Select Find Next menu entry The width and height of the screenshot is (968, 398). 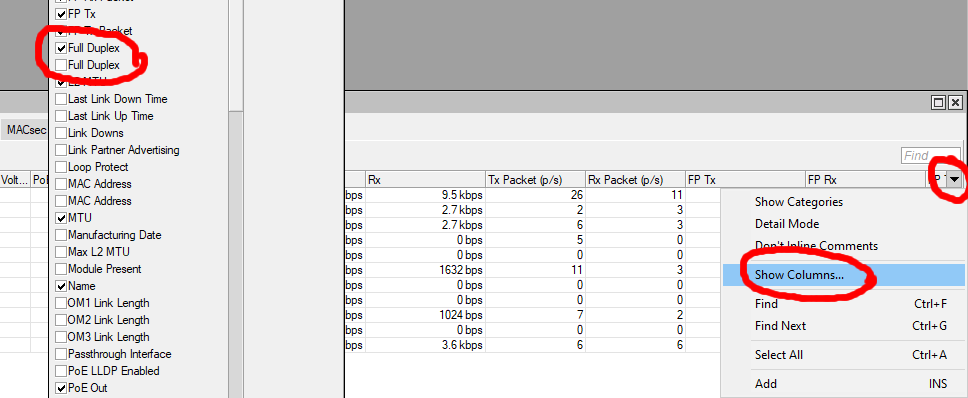click(x=843, y=326)
